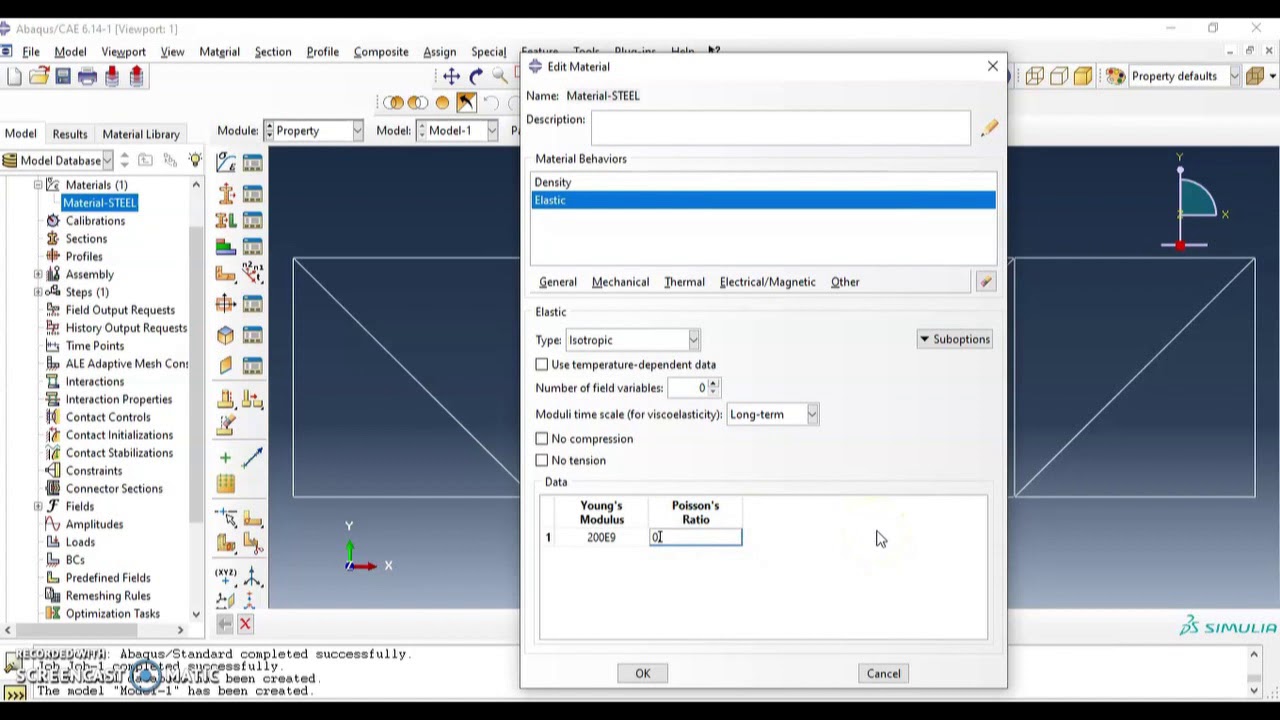
Task: Select Optimization Tasks in the model tree
Action: pyautogui.click(x=112, y=614)
